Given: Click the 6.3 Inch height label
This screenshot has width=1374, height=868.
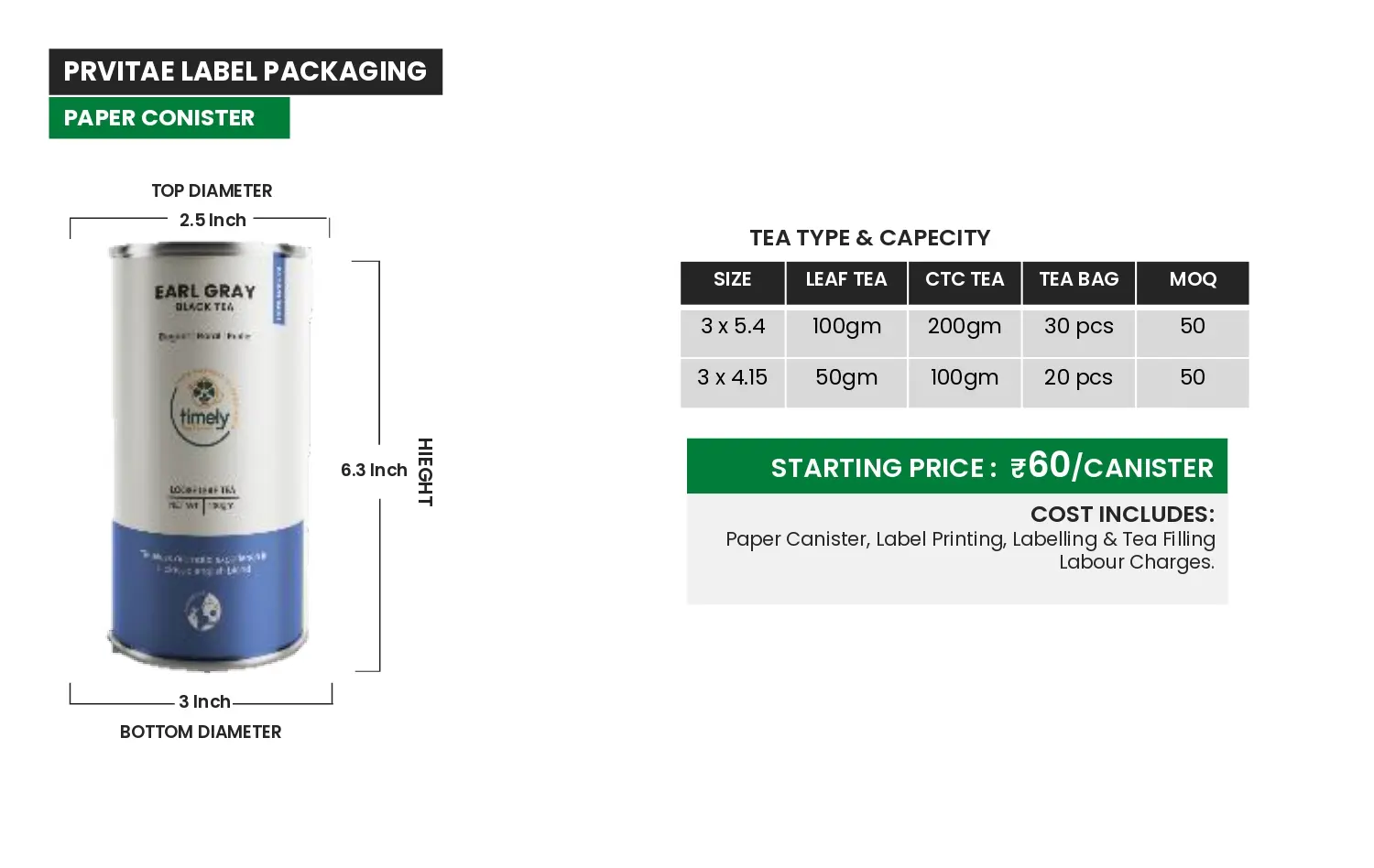Looking at the screenshot, I should (x=374, y=470).
